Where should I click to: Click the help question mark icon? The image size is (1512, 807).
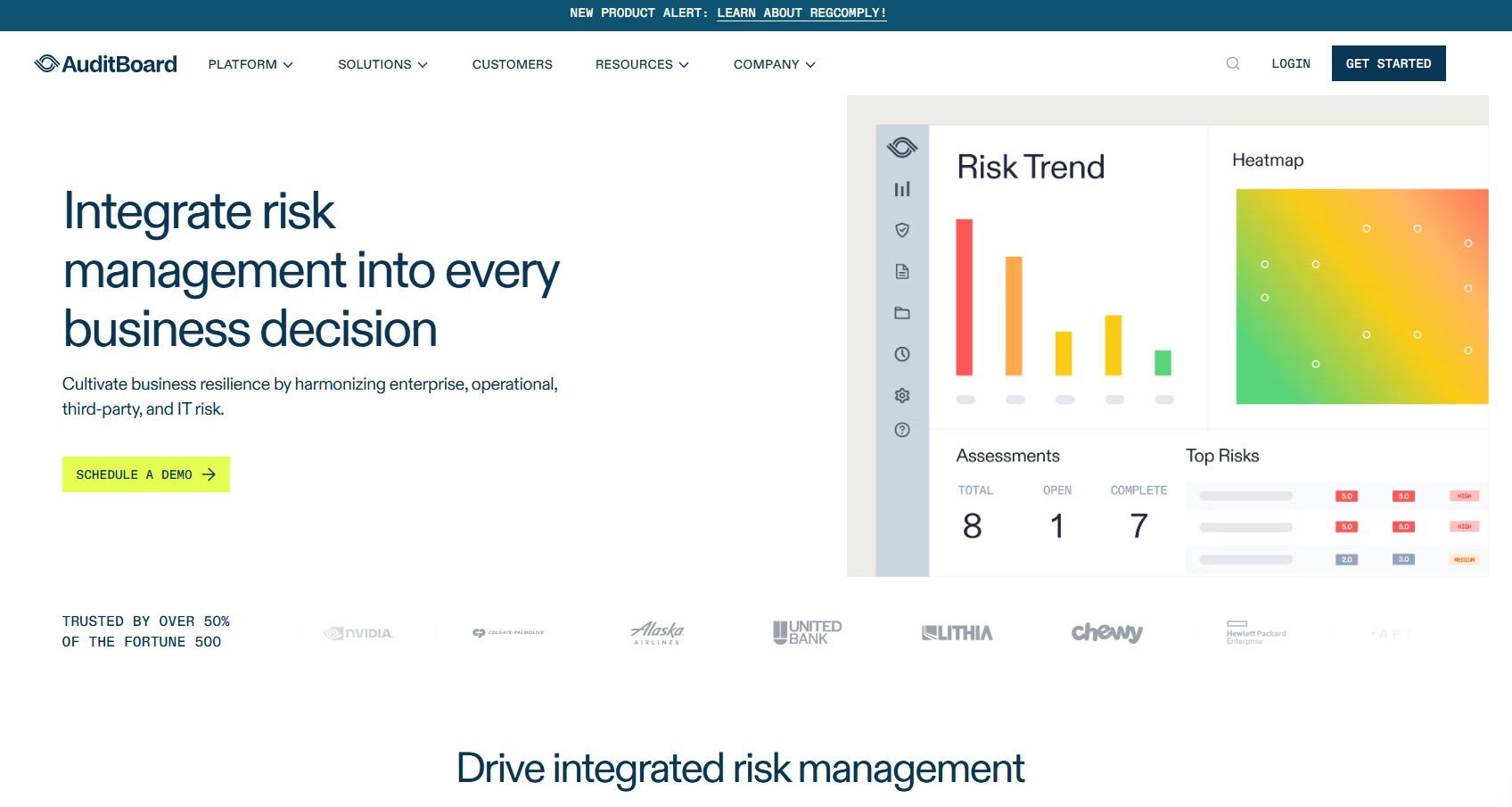coord(902,430)
